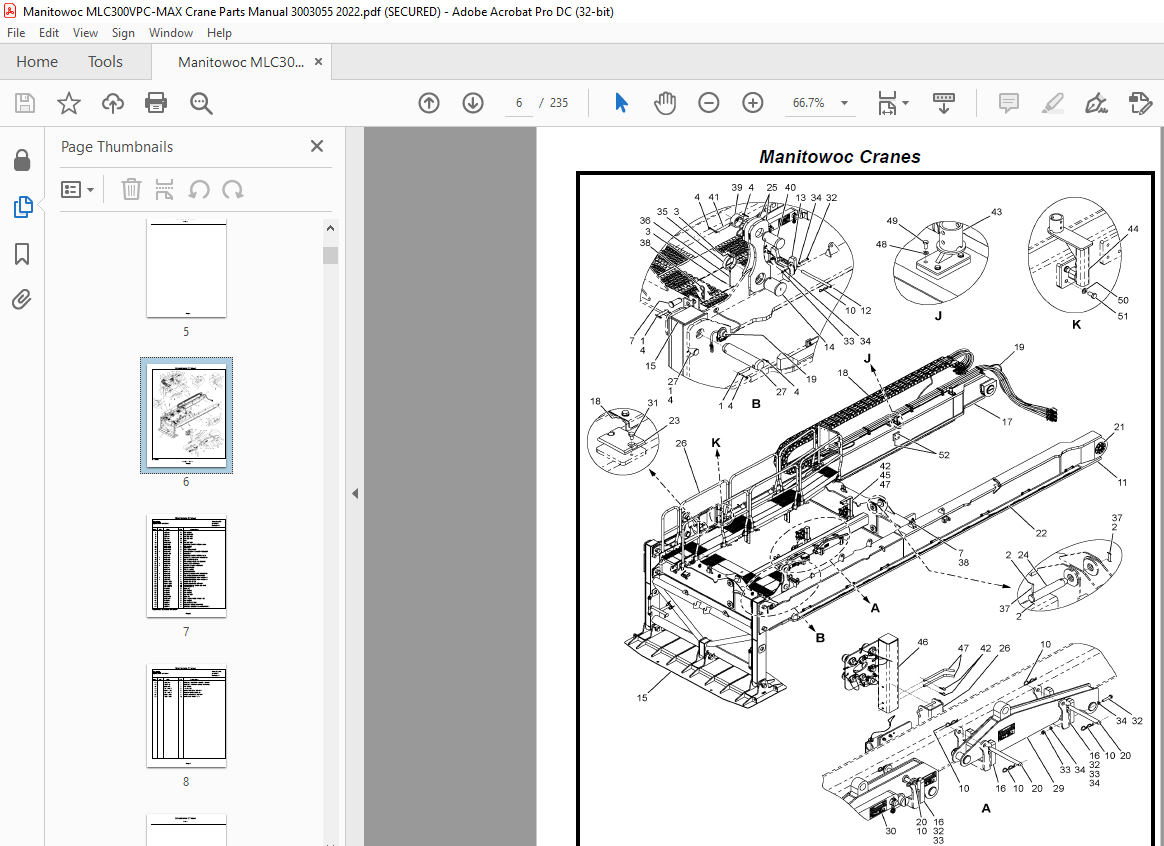
Task: Rotate the page counterclockwise
Action: (198, 190)
